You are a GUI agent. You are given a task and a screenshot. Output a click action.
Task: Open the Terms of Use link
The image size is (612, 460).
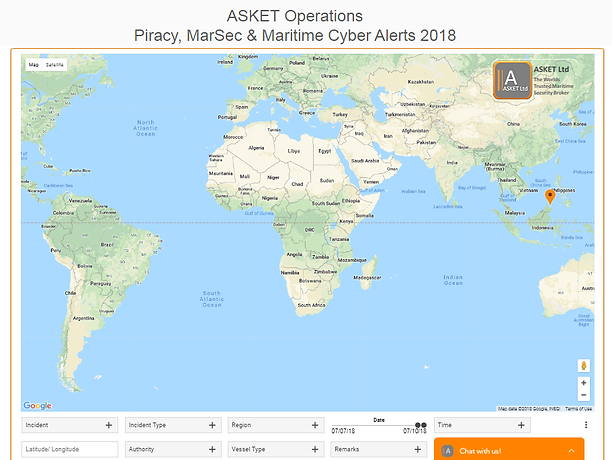[x=578, y=408]
